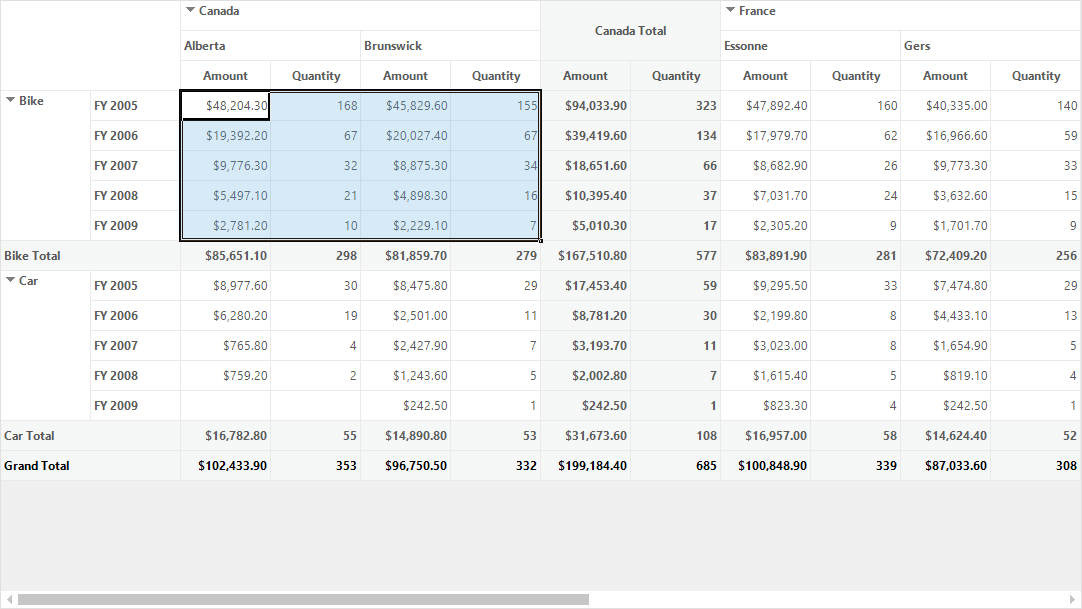Click the Bike Total row header
Viewport: 1082px width, 609px height.
pos(90,255)
